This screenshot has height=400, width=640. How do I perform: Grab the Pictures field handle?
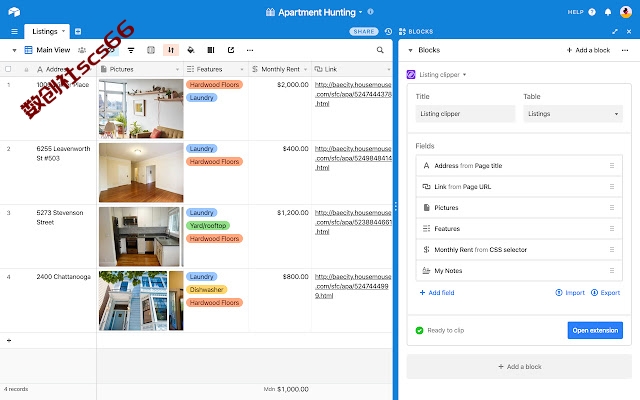(612, 208)
